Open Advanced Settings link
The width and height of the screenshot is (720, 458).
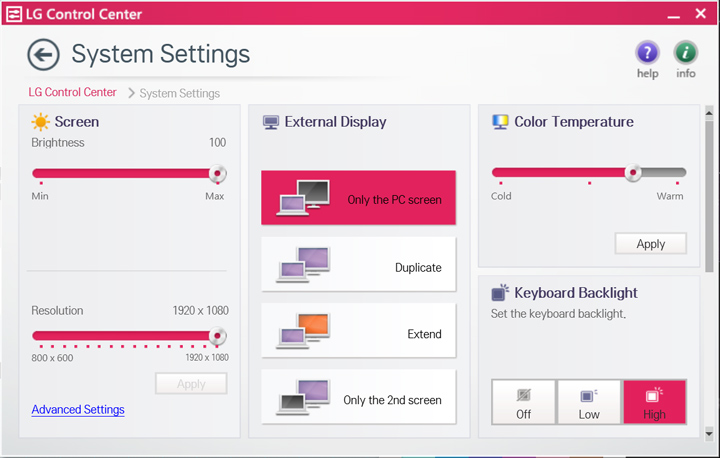tap(78, 410)
